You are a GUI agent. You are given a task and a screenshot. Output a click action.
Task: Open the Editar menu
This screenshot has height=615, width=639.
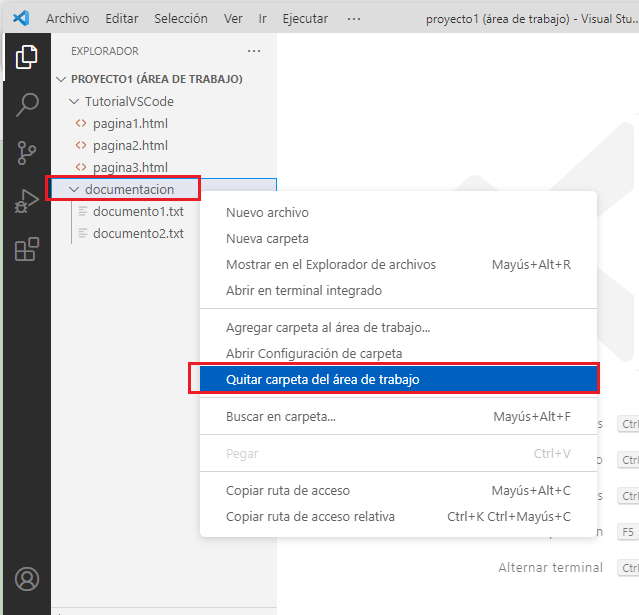[x=122, y=19]
